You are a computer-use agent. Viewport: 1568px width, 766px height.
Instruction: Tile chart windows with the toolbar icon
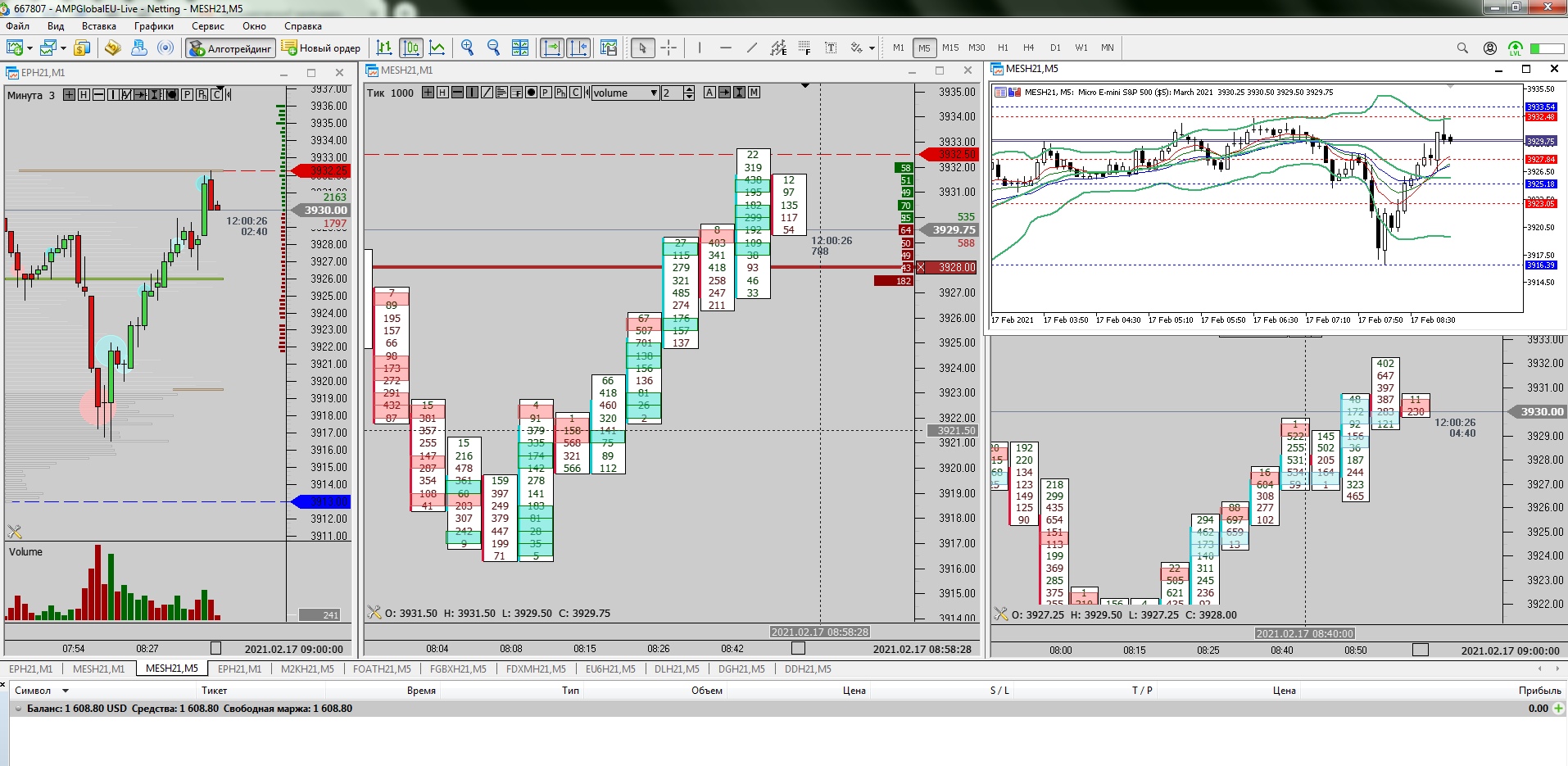[520, 48]
